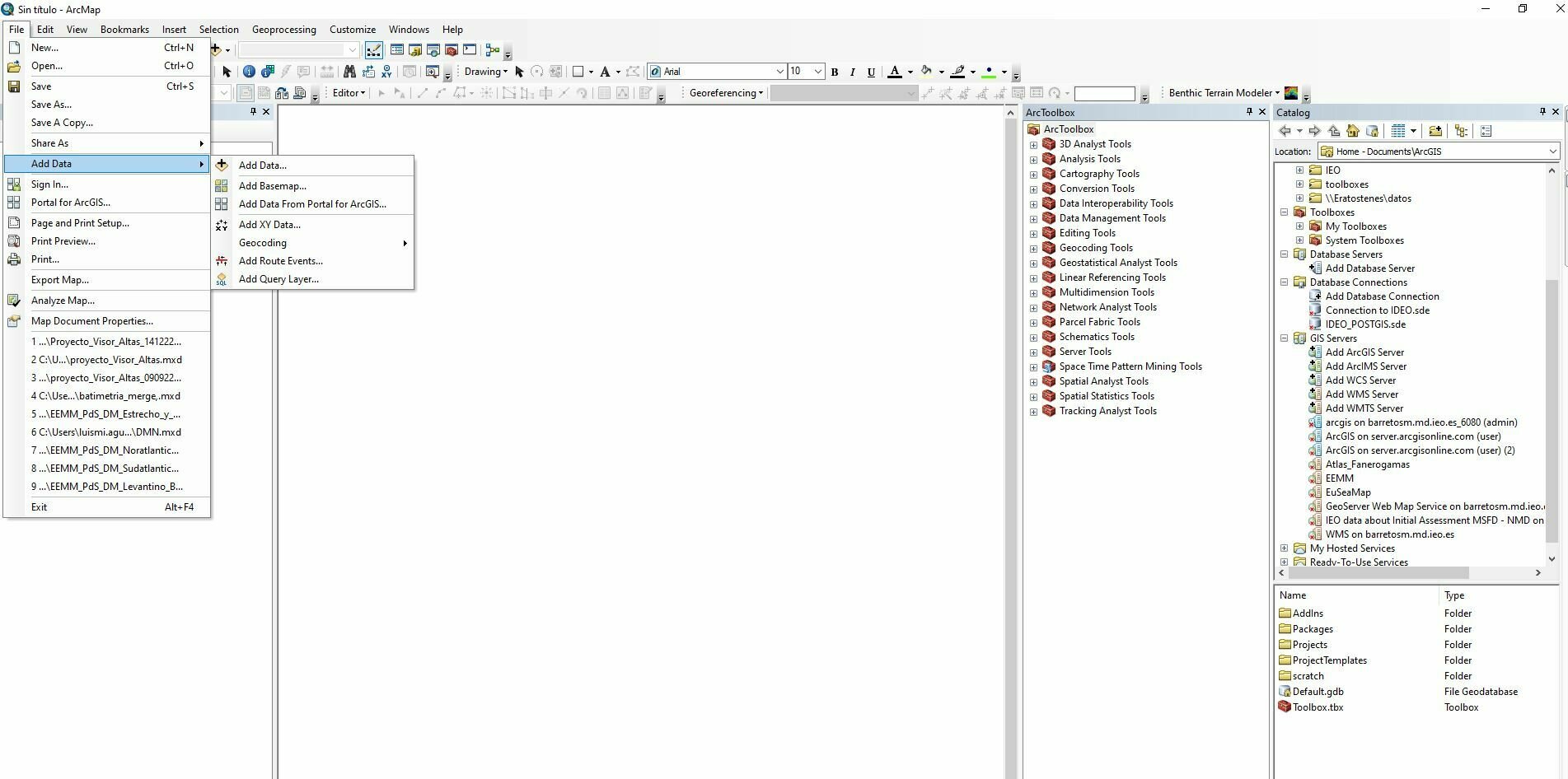Select Default.gdb in Catalog contents list
1568x779 pixels.
click(x=1318, y=692)
